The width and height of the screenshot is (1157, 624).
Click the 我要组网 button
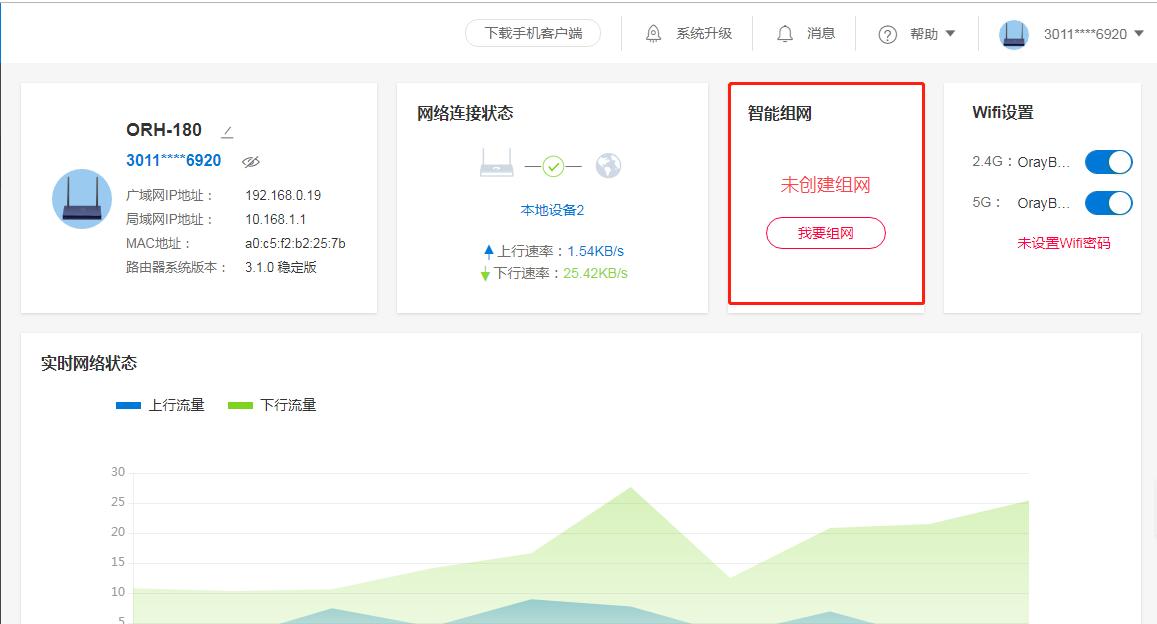pyautogui.click(x=825, y=232)
